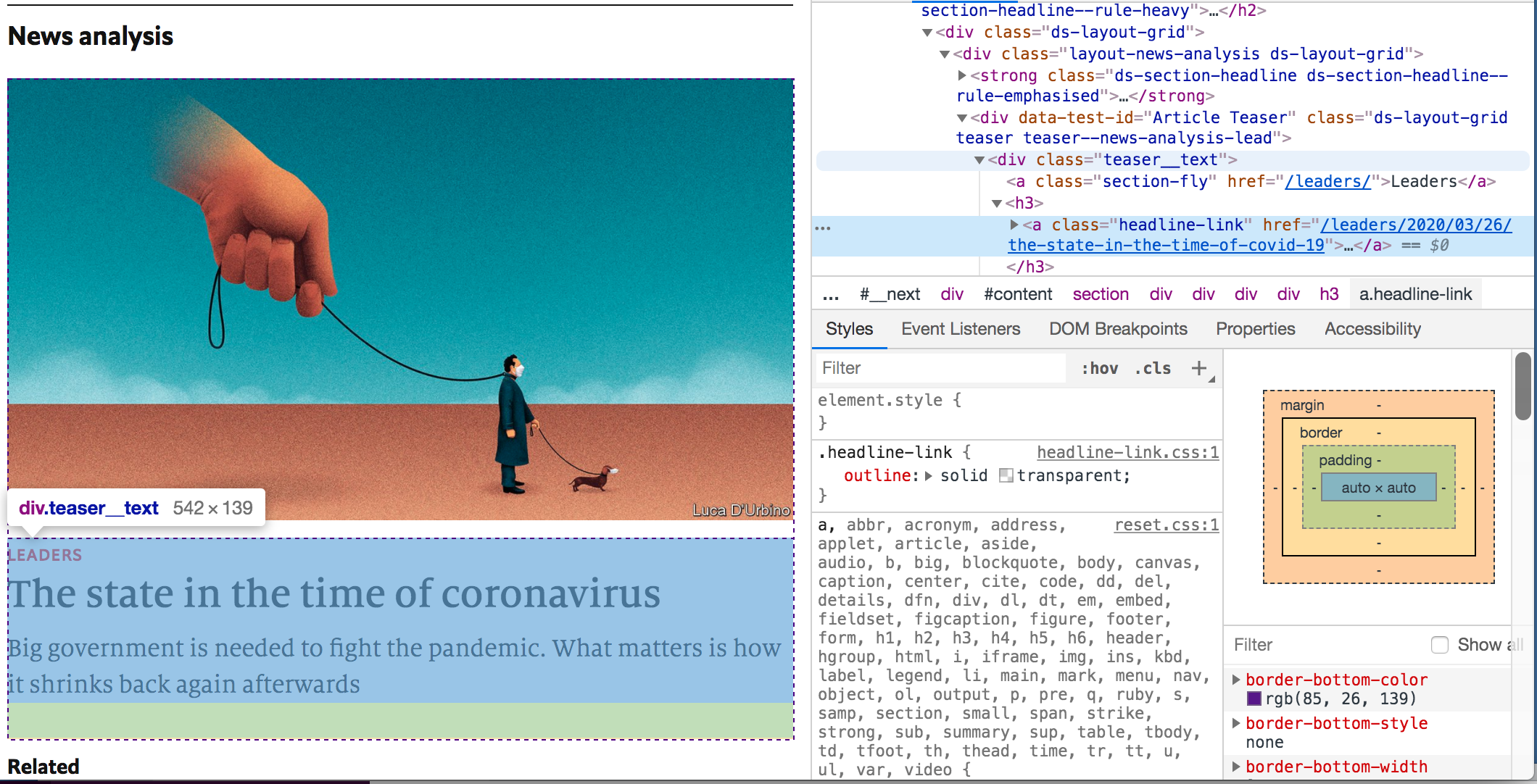The image size is (1537, 784).
Task: Click the plus icon to add a new style rule
Action: 1199,368
